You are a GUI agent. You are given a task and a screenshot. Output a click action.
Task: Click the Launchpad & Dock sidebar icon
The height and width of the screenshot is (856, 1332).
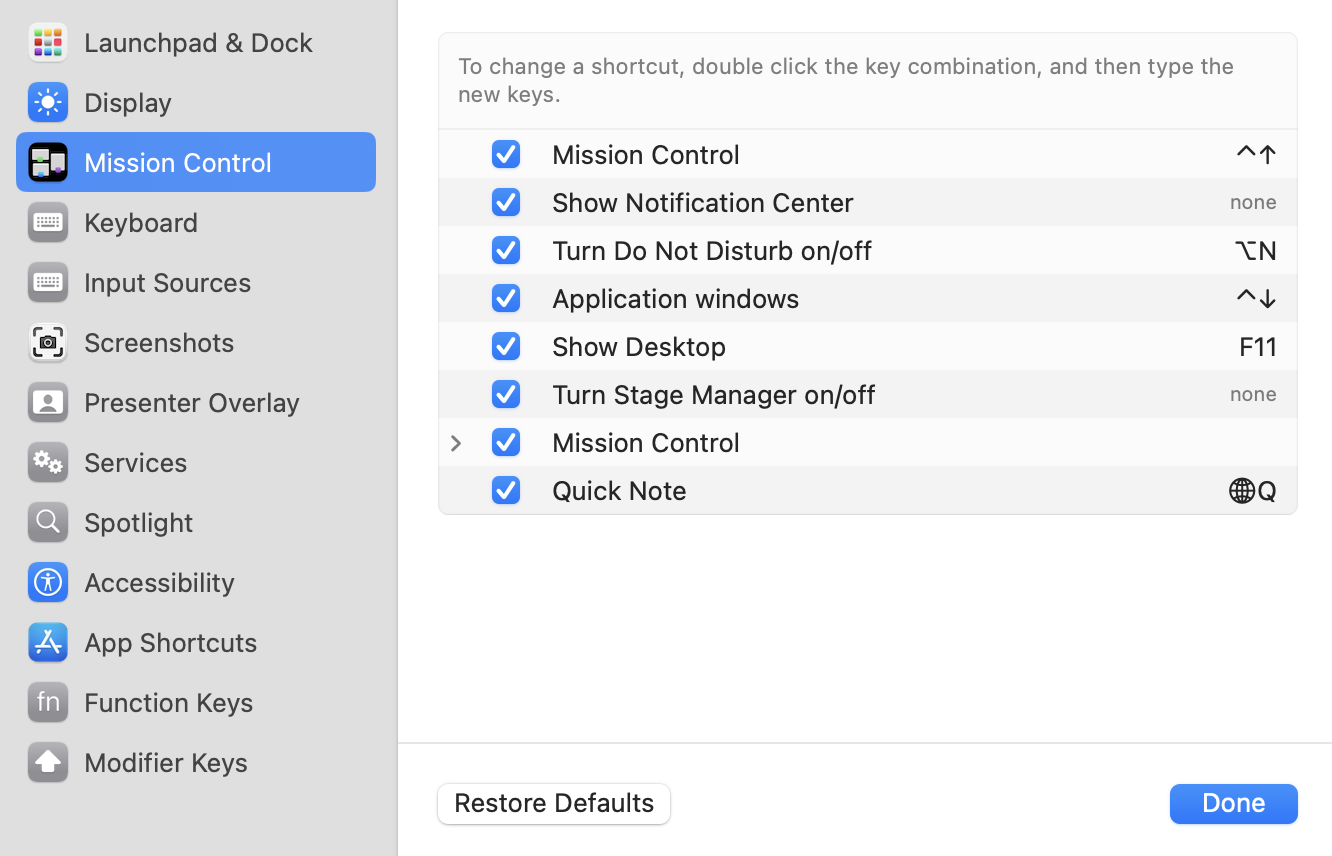click(x=47, y=42)
